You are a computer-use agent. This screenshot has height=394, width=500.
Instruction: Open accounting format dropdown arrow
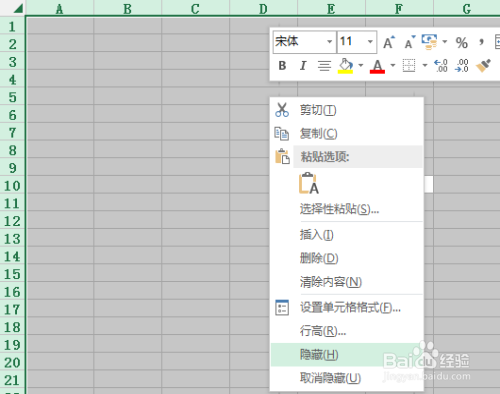(445, 42)
